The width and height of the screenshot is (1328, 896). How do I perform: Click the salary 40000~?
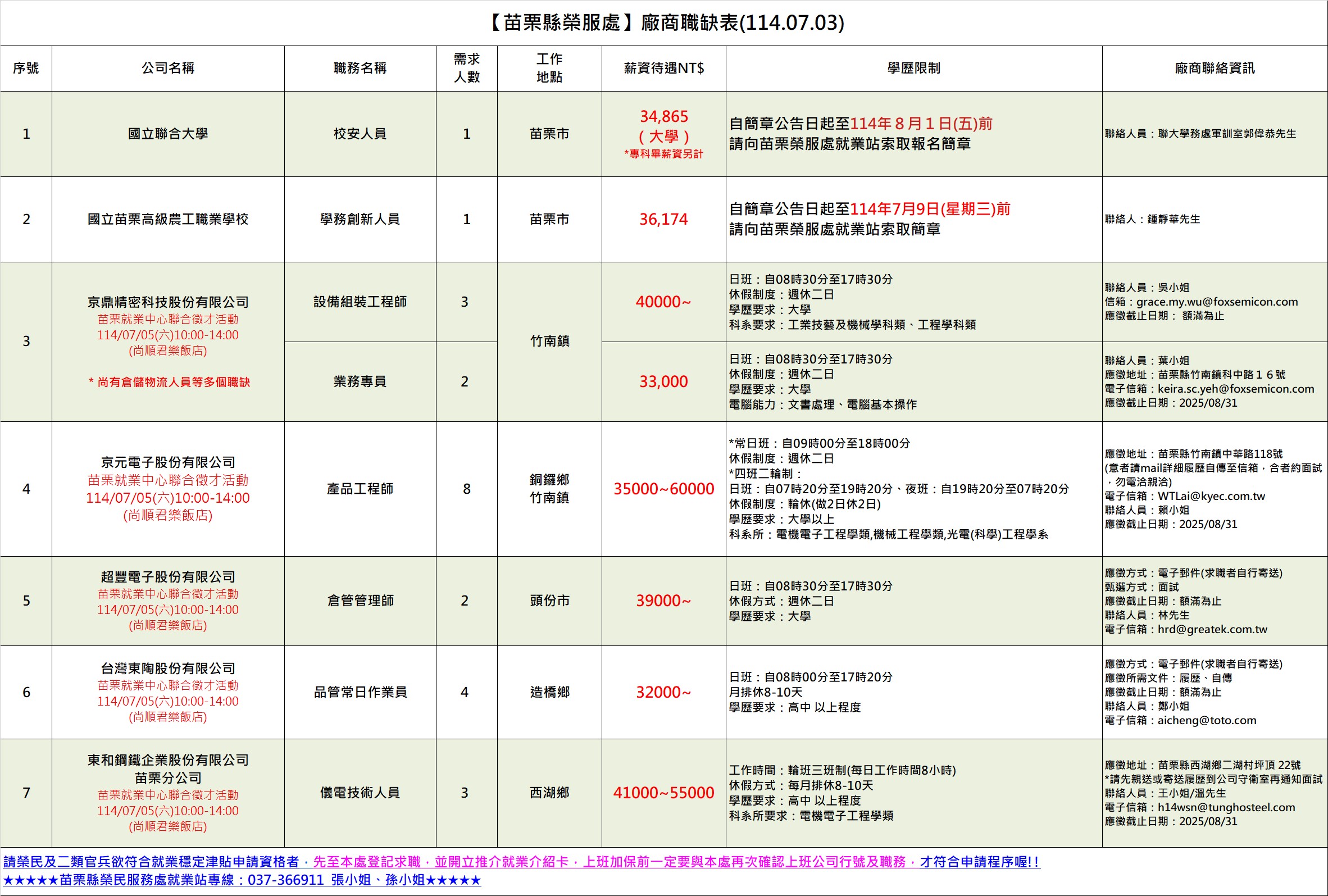pyautogui.click(x=664, y=302)
